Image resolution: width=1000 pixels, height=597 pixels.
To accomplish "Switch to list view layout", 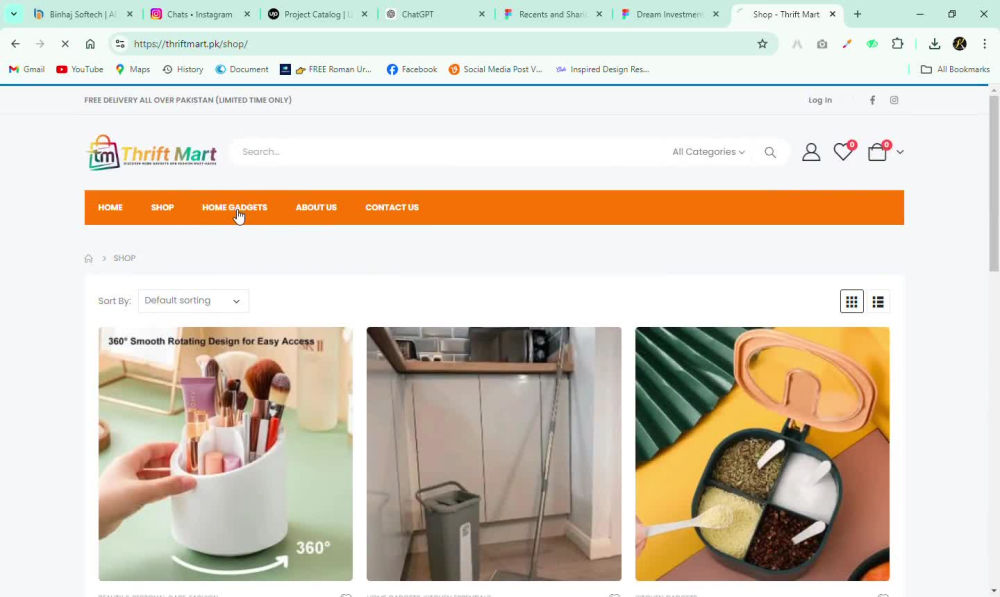I will pyautogui.click(x=878, y=302).
